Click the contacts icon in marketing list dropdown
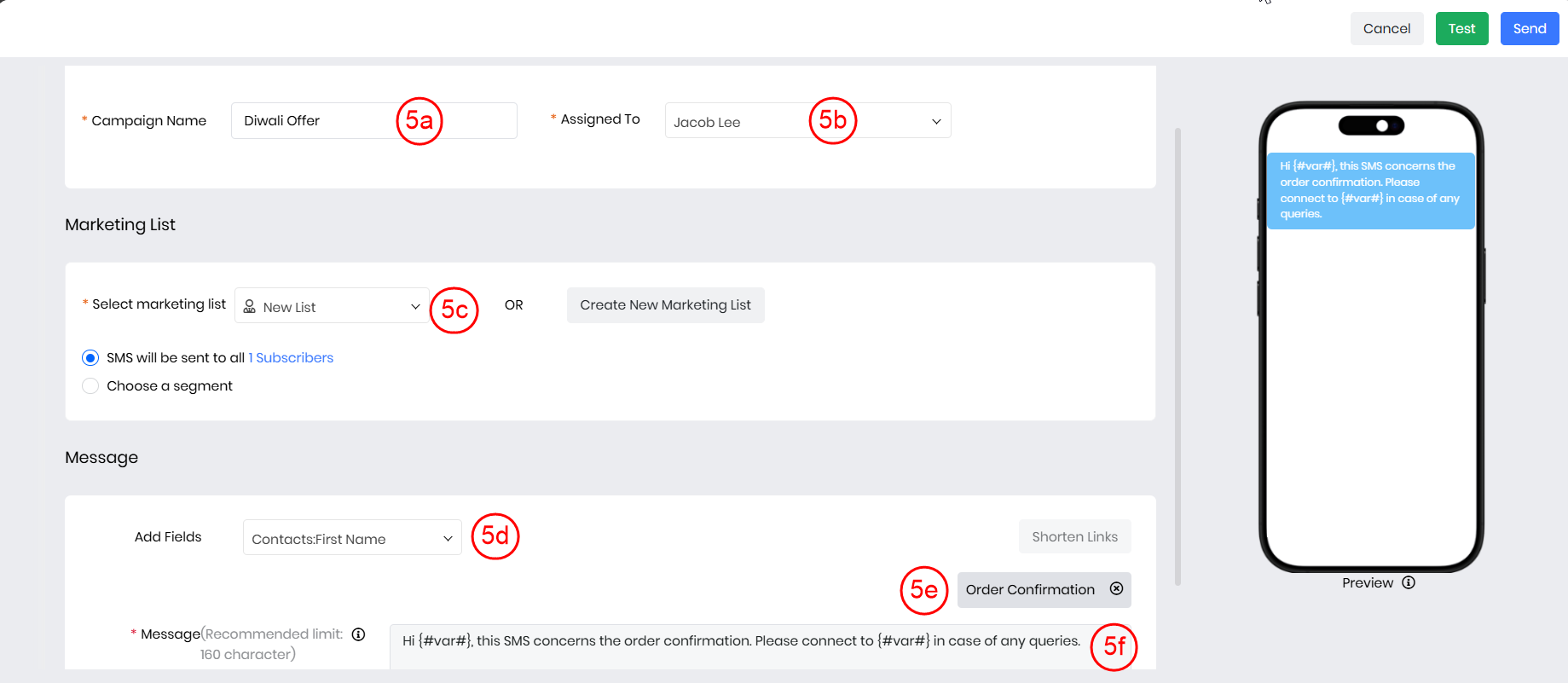 point(250,306)
